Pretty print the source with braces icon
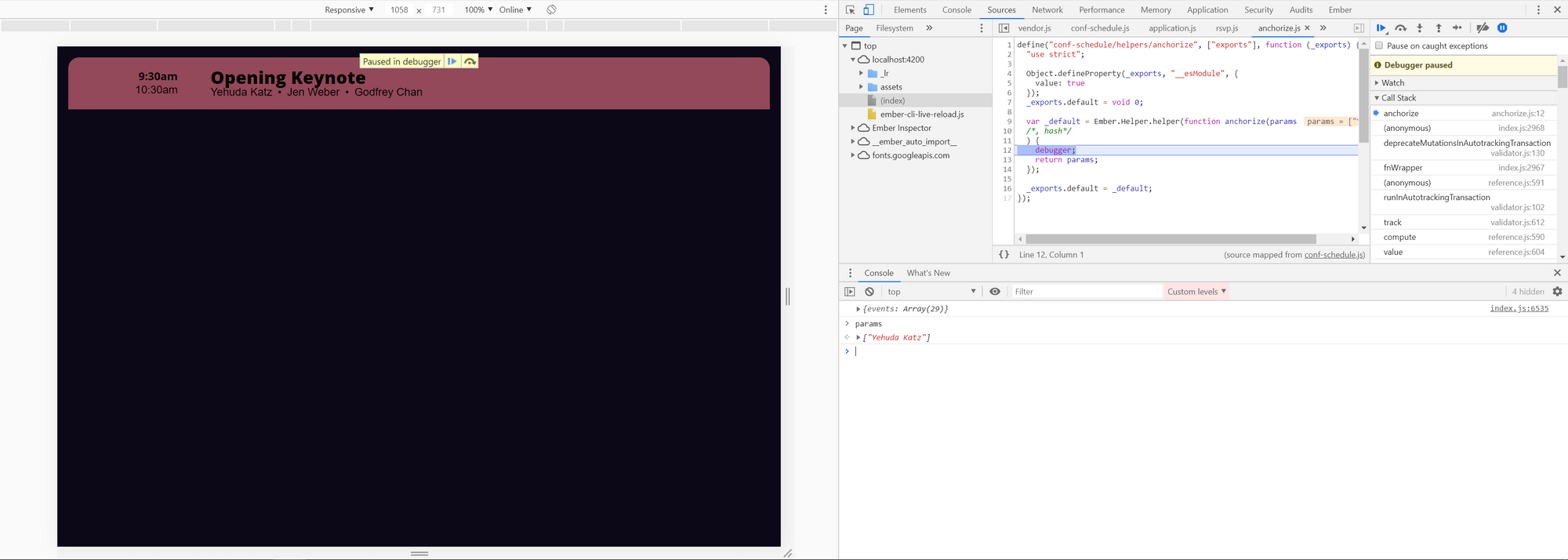This screenshot has width=1568, height=560. coord(1004,254)
